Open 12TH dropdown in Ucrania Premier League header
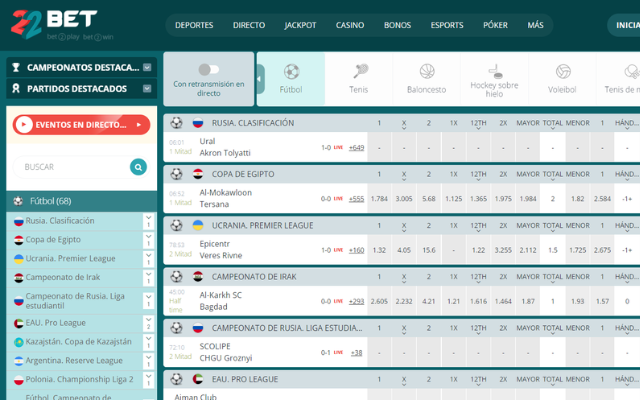 (x=478, y=227)
